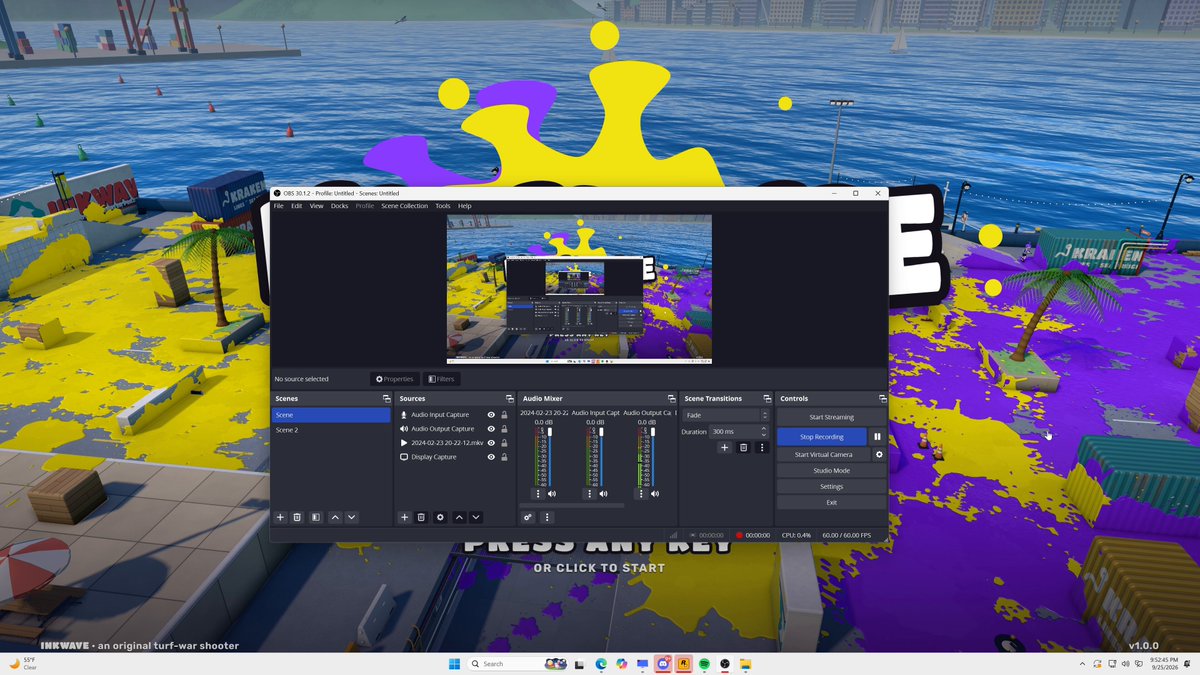This screenshot has height=675, width=1200.
Task: Click the OBS preview canvas
Action: (579, 289)
